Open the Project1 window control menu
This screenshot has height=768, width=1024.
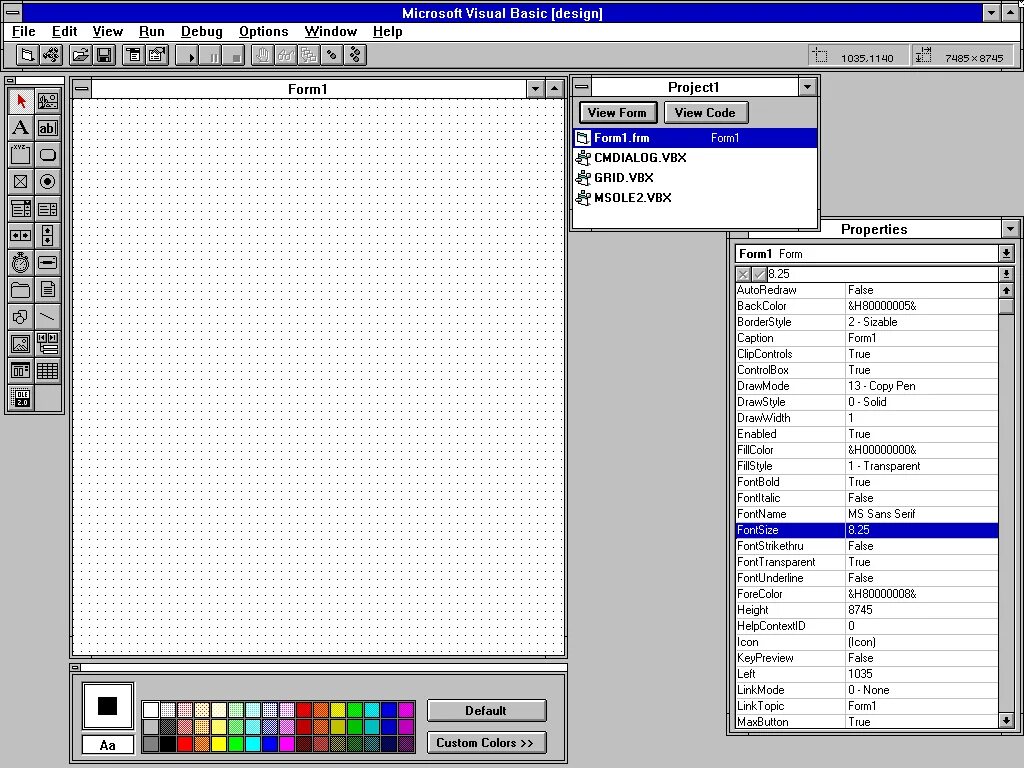pos(582,87)
